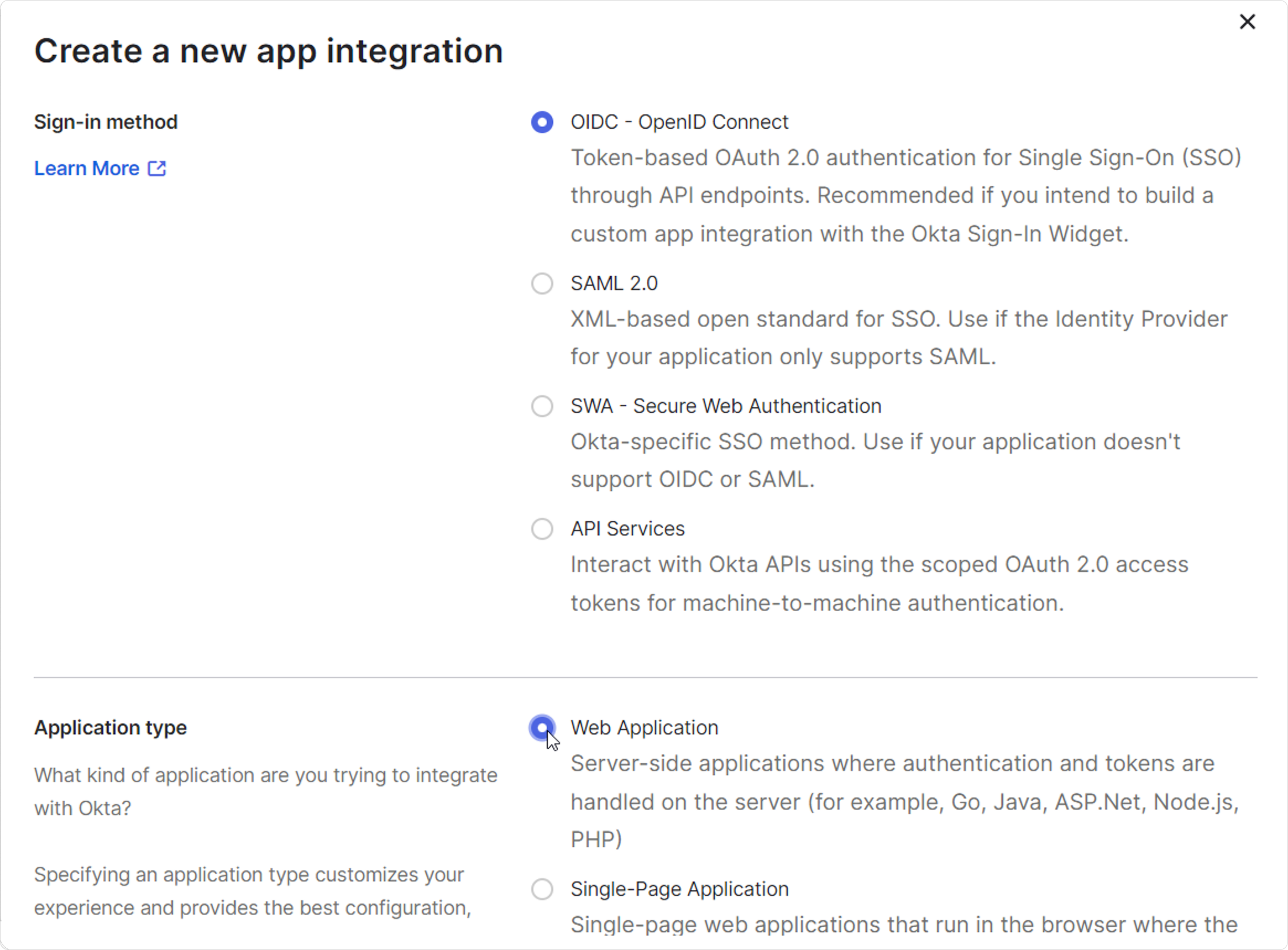
Task: Click the Create a new app integration title
Action: coord(269,52)
